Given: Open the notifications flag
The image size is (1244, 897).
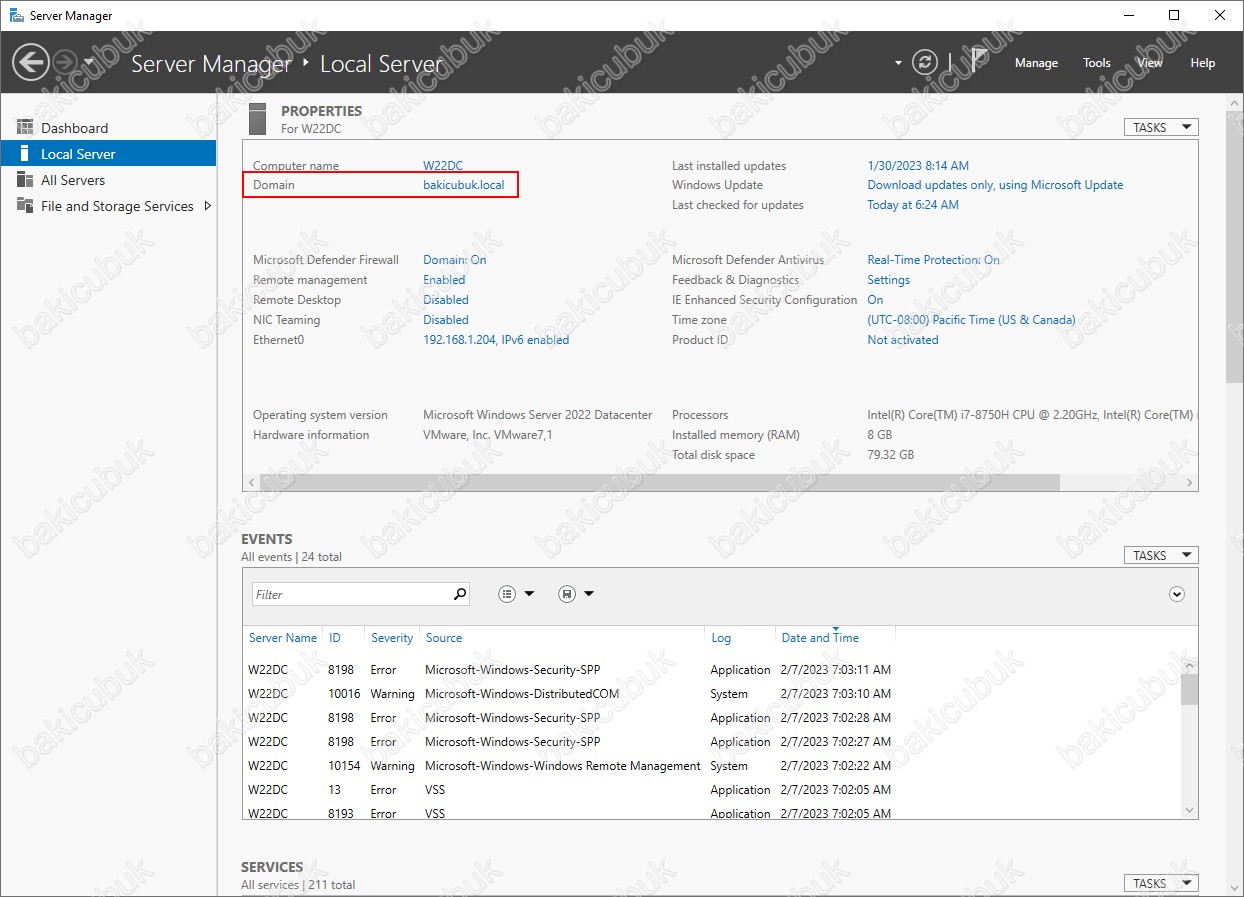Looking at the screenshot, I should tap(979, 62).
